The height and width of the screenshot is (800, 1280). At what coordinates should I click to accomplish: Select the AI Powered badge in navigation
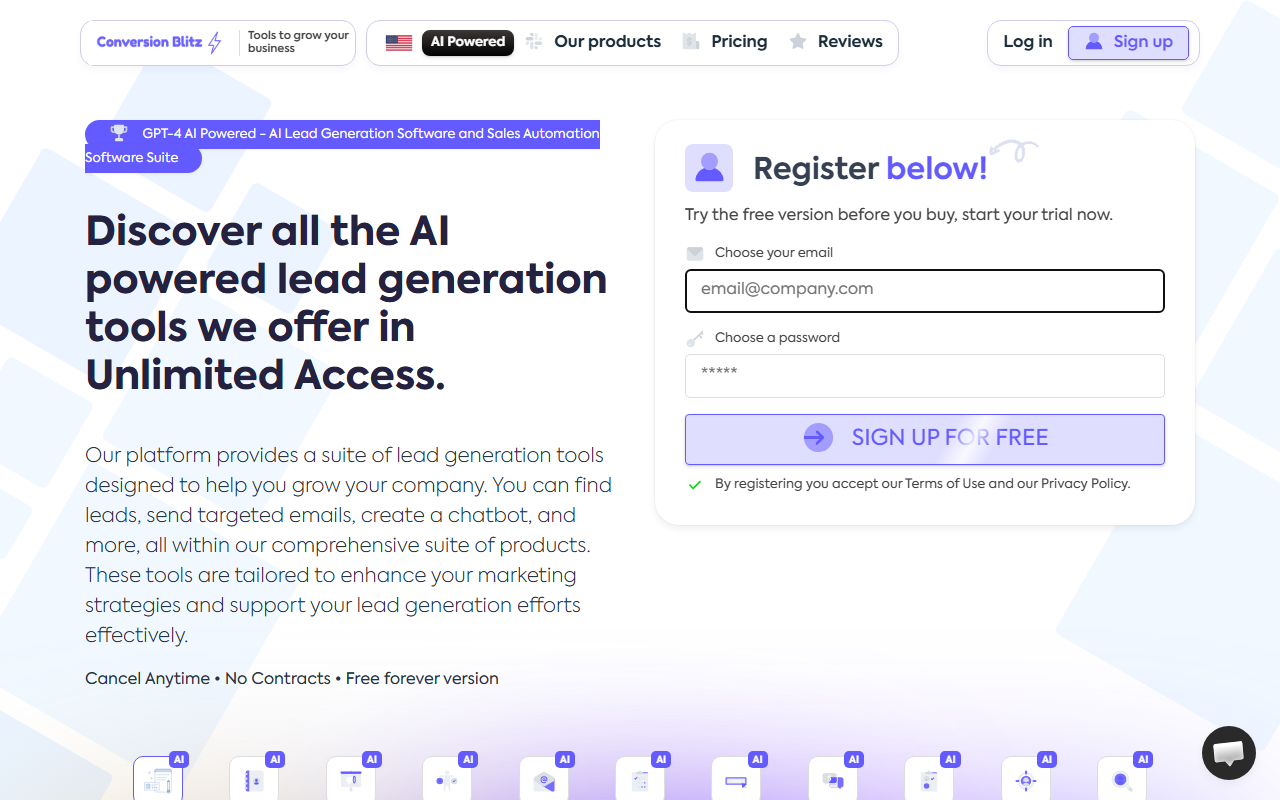[x=468, y=42]
